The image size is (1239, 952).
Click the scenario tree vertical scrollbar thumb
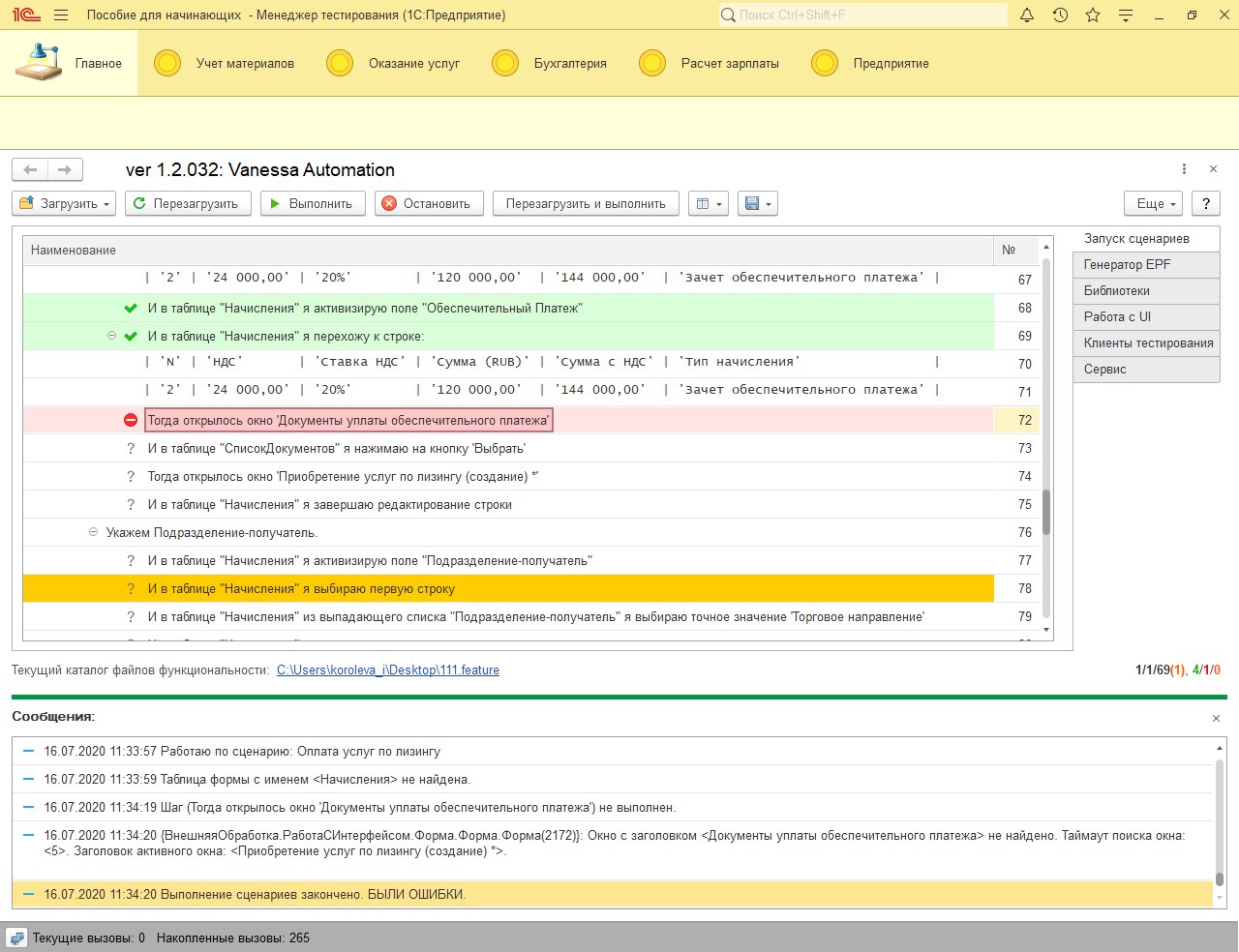point(1046,513)
